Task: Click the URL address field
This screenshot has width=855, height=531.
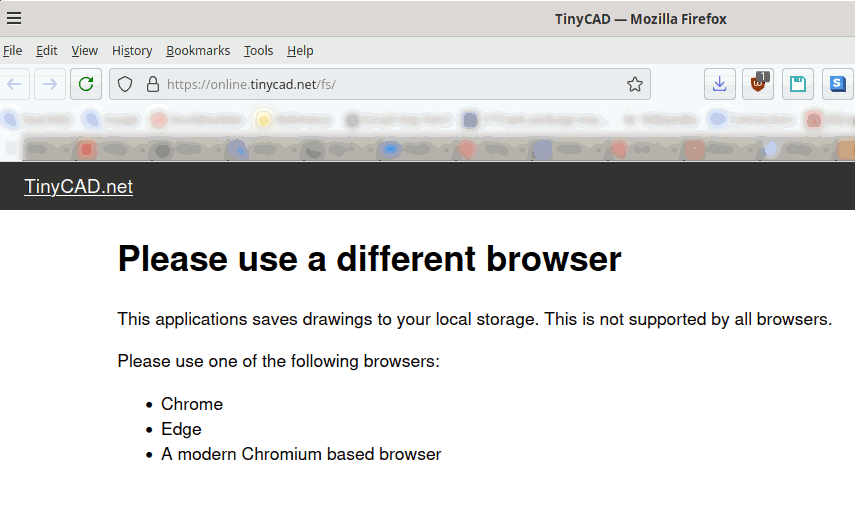Action: click(x=393, y=85)
